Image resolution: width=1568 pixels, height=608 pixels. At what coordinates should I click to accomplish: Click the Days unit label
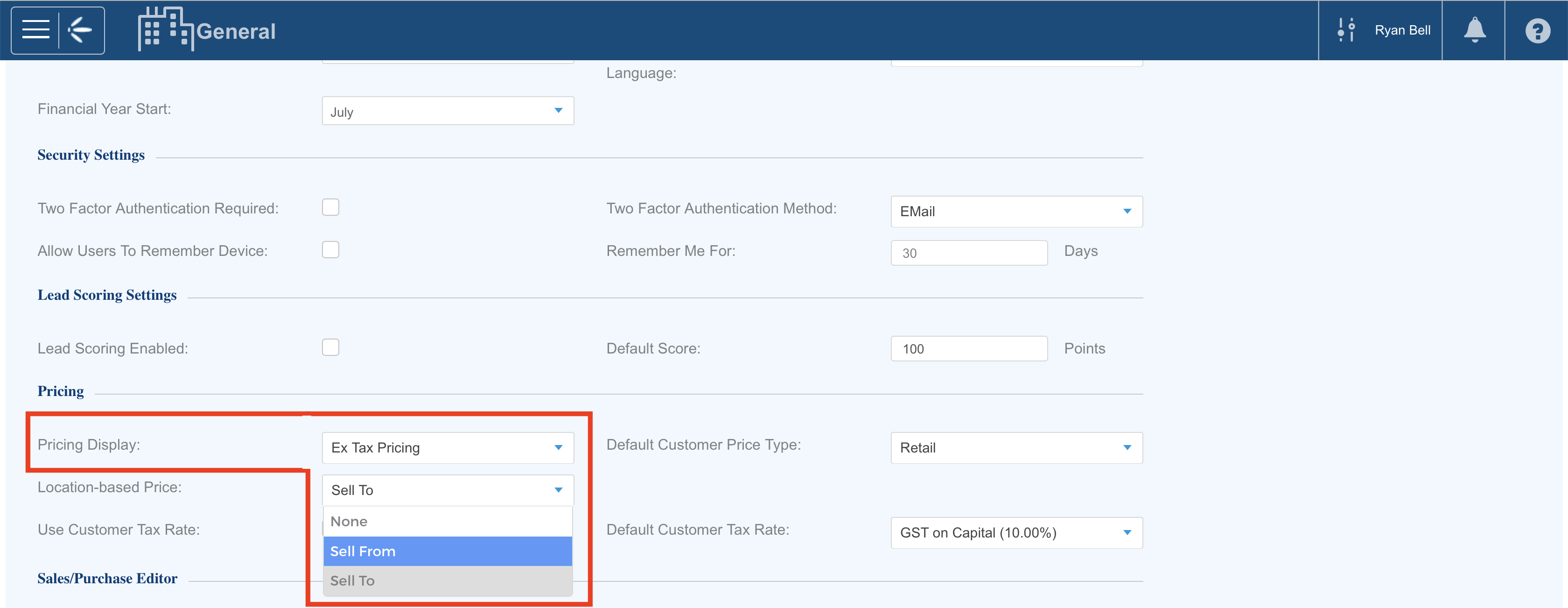tap(1080, 251)
